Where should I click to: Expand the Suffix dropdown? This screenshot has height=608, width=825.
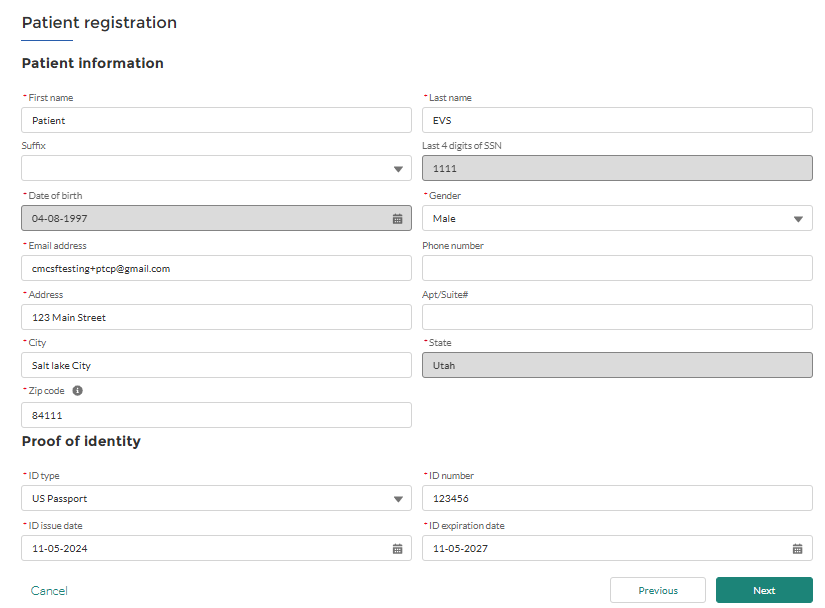216,168
